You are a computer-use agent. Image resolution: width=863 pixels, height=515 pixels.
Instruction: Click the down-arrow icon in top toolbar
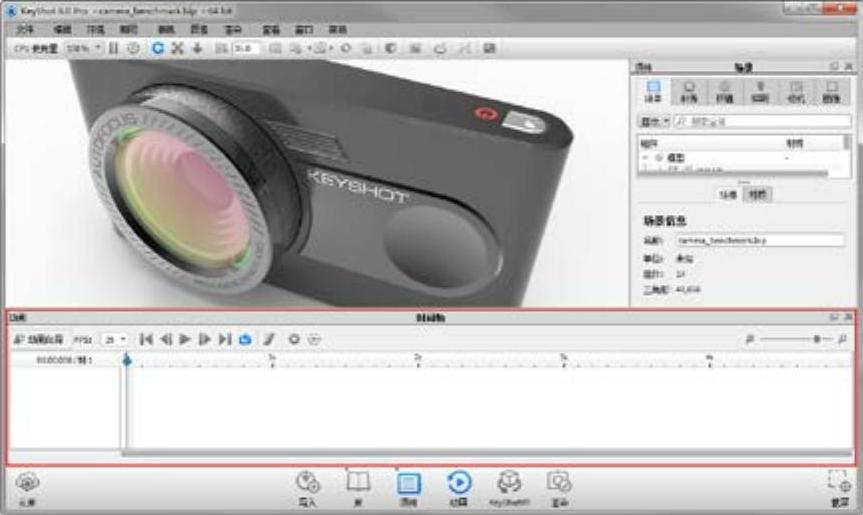coord(197,48)
